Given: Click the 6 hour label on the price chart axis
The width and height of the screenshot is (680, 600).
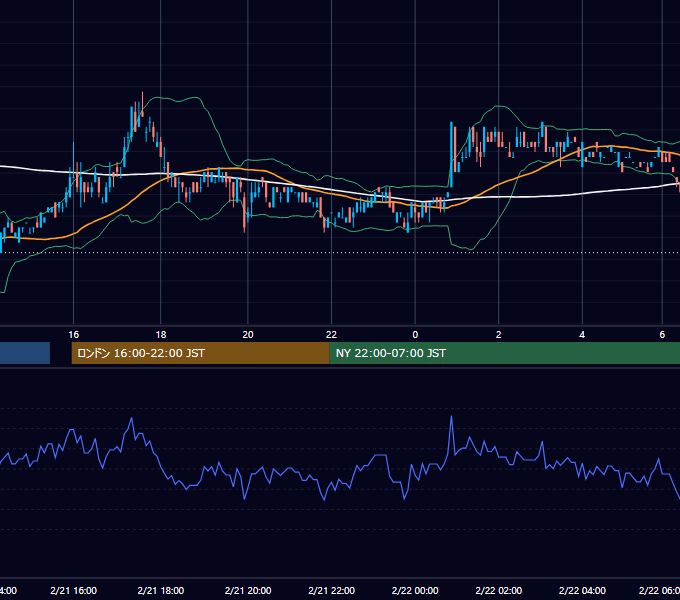Looking at the screenshot, I should pos(662,335).
